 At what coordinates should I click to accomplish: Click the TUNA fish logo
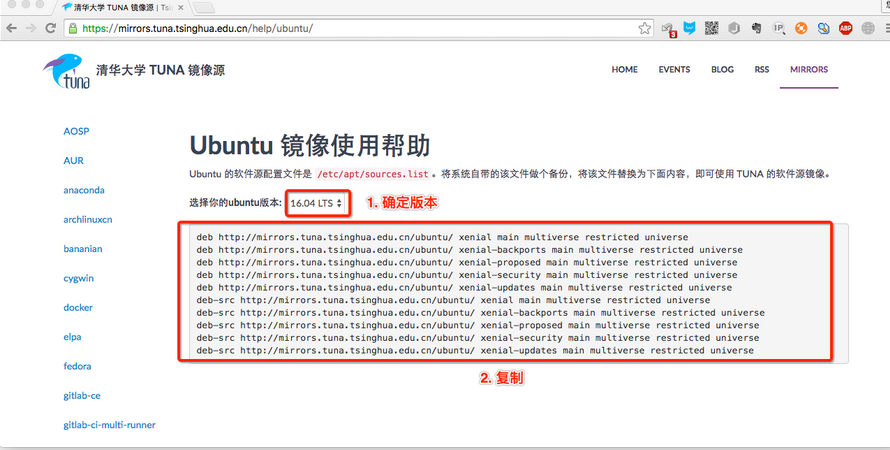pos(66,72)
